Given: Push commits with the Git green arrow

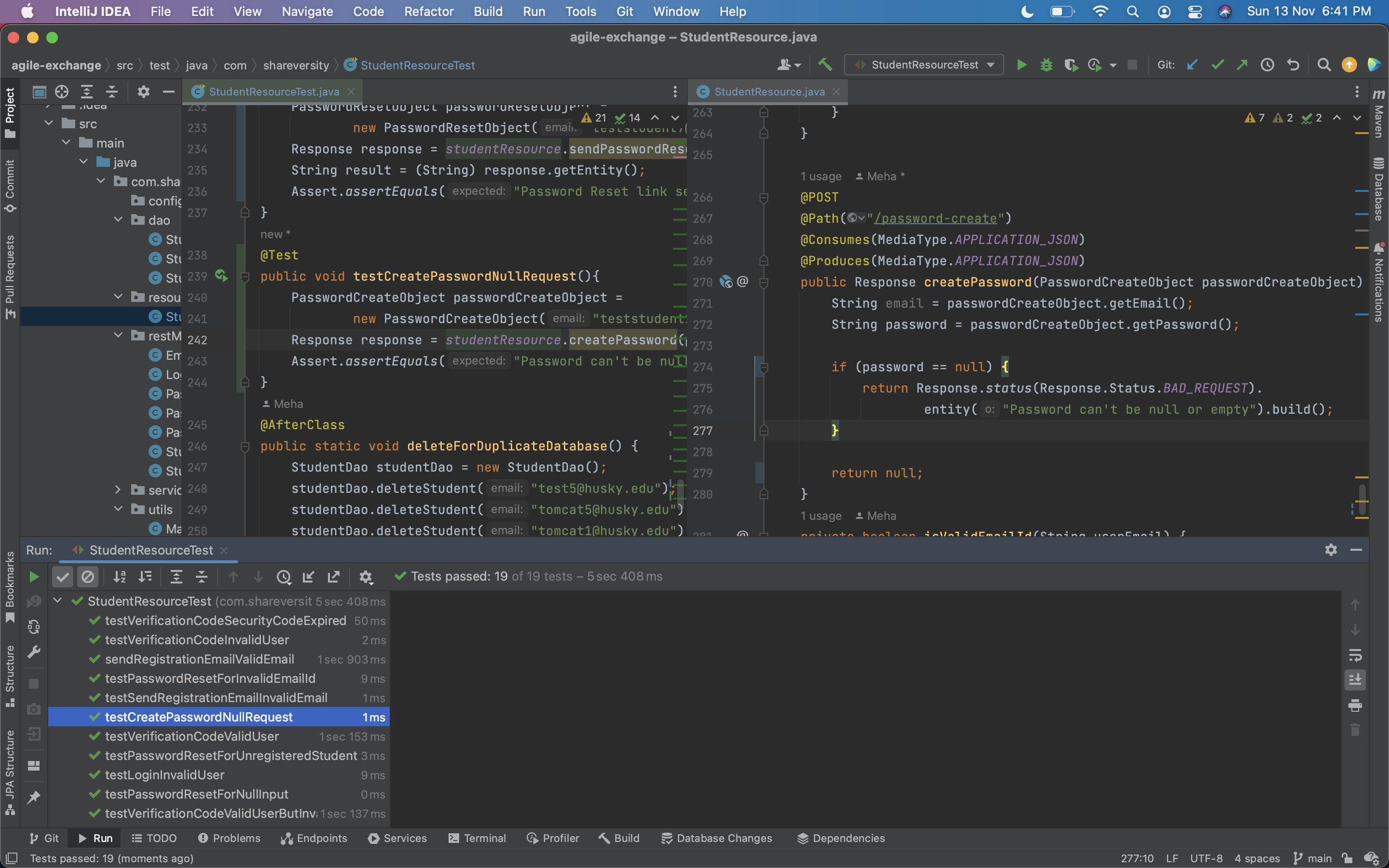Looking at the screenshot, I should point(1242,65).
